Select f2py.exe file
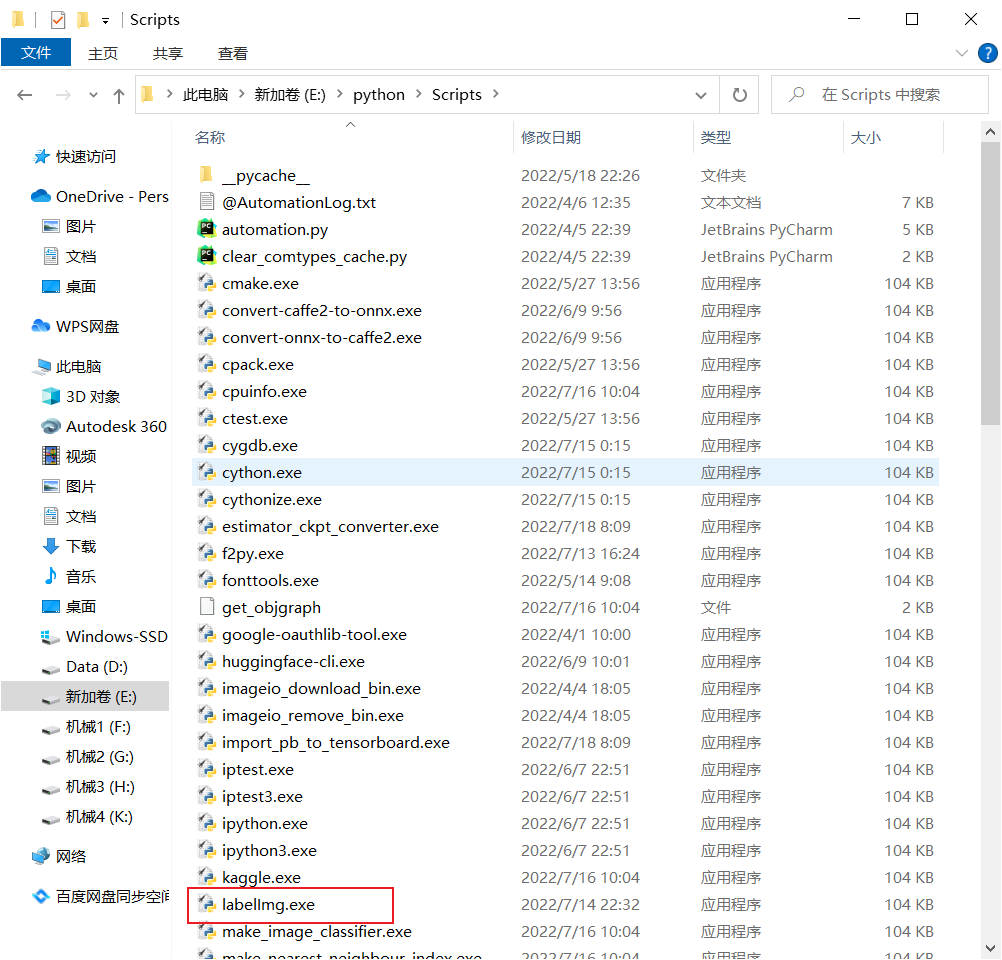Viewport: 1002px width, 960px height. point(252,554)
